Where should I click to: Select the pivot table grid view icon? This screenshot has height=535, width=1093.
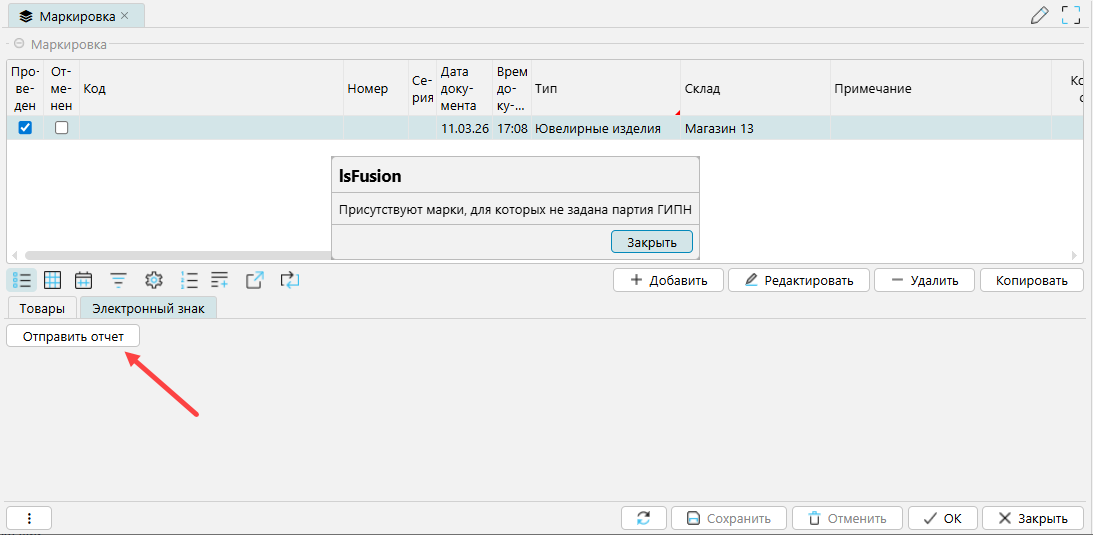[52, 280]
